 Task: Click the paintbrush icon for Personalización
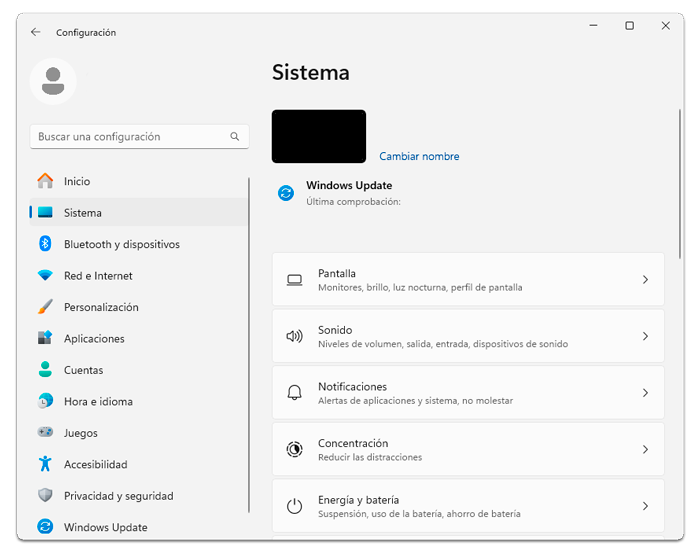[45, 307]
